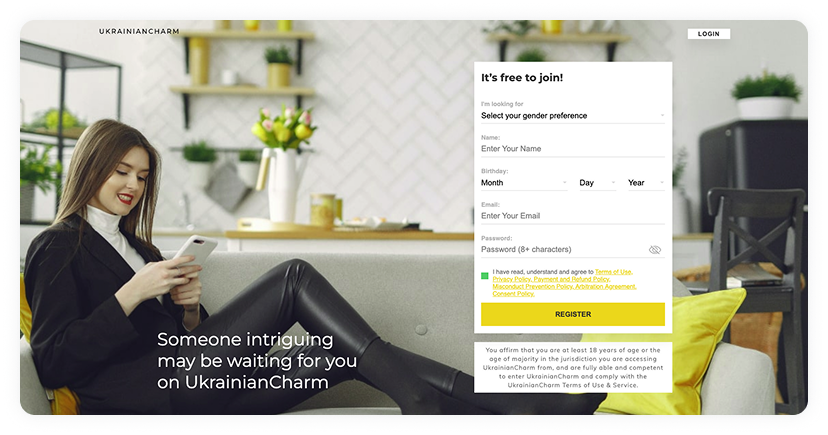
Task: Open the Privacy Policy link
Action: coord(512,279)
